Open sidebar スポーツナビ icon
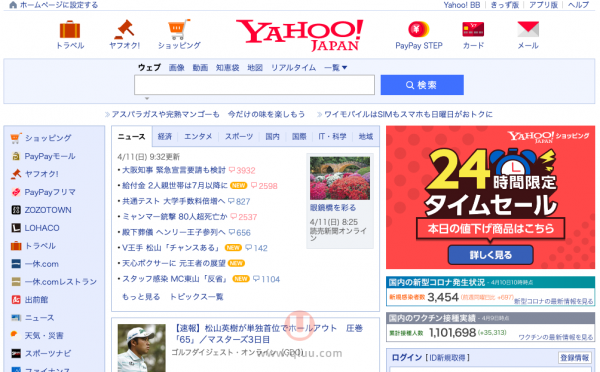The height and width of the screenshot is (372, 600). point(16,353)
